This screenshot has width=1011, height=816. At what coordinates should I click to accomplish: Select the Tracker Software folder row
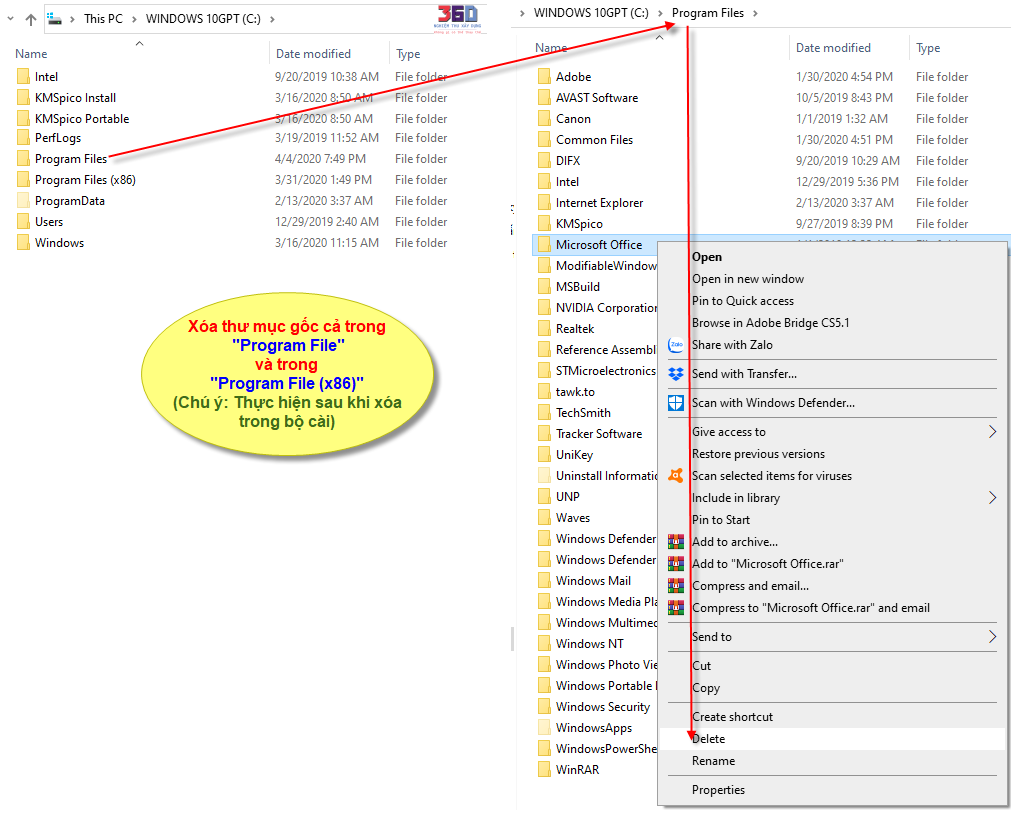(x=598, y=434)
